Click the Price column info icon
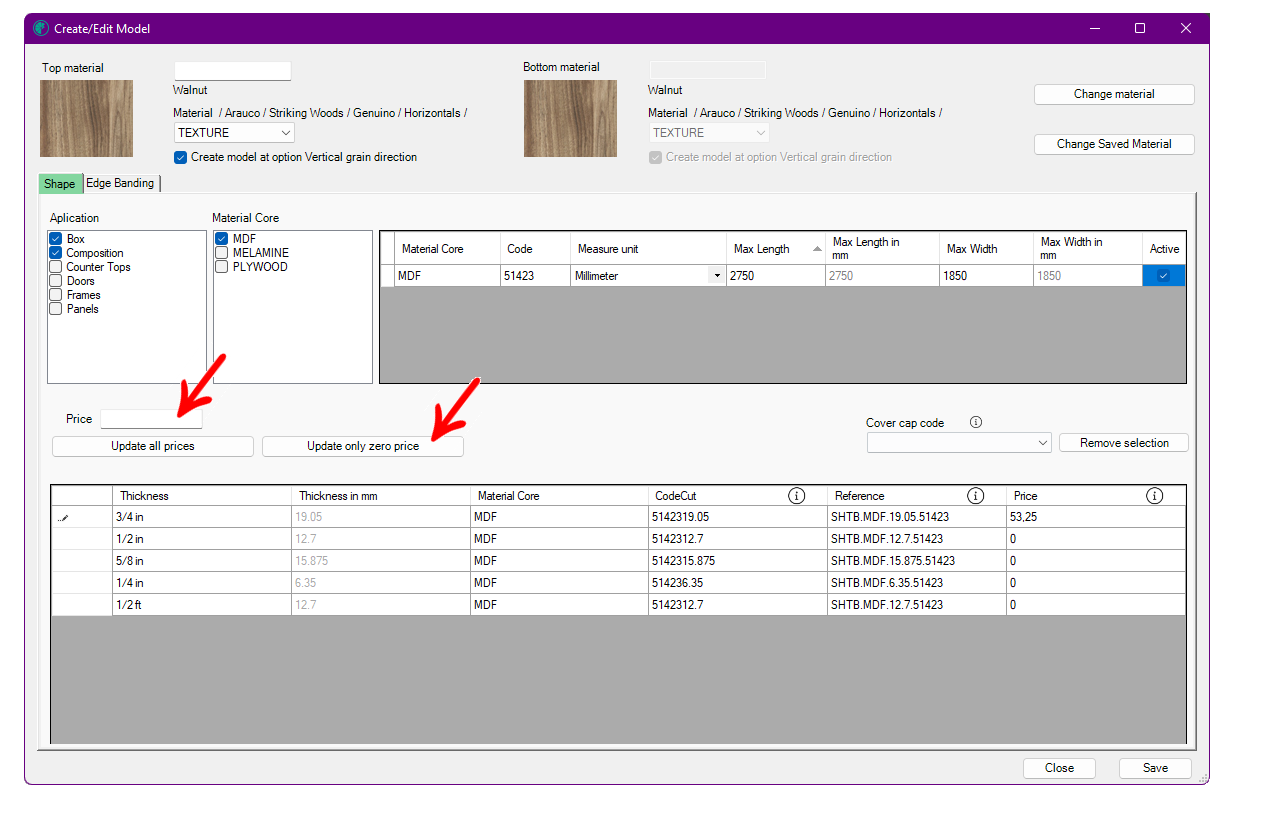The image size is (1275, 837). coord(1155,496)
